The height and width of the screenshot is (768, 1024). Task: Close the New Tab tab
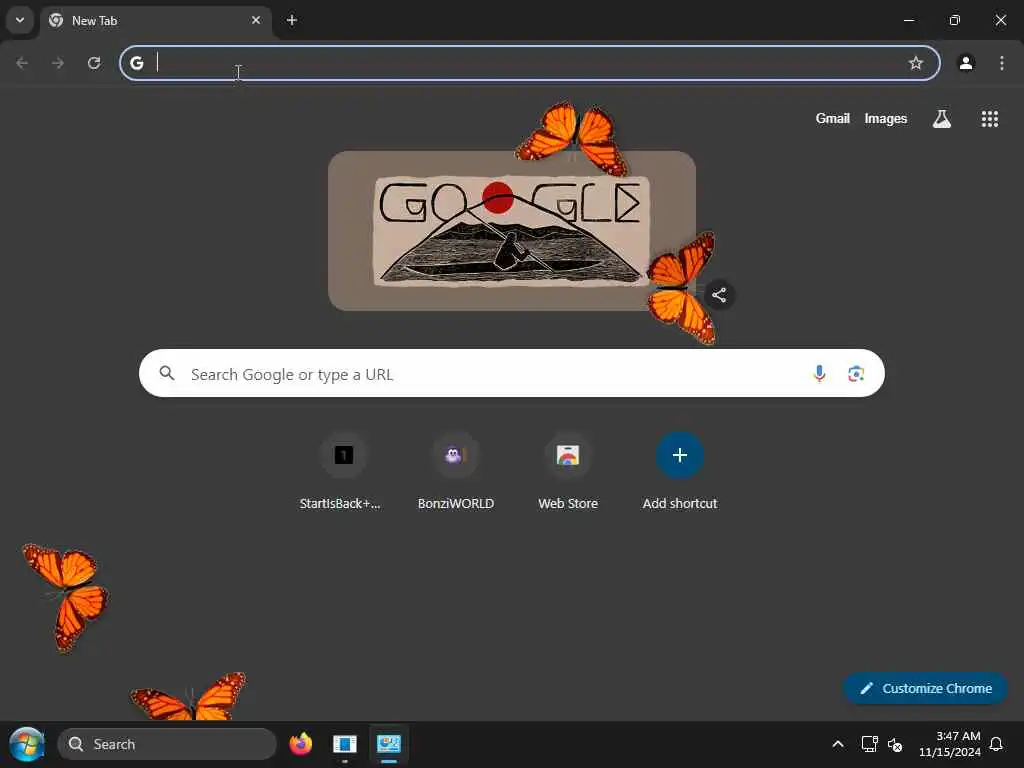tap(256, 20)
